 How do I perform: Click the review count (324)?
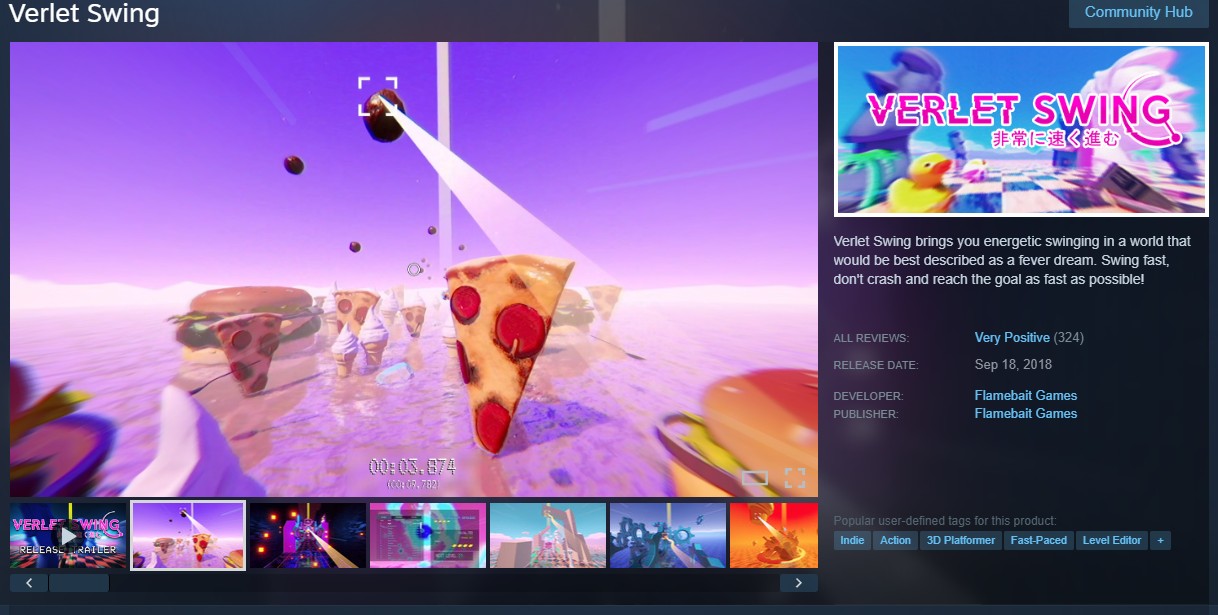[1069, 338]
